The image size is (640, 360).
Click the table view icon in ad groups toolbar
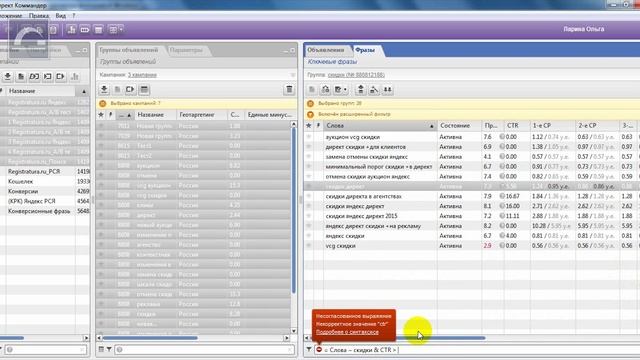pos(144,89)
